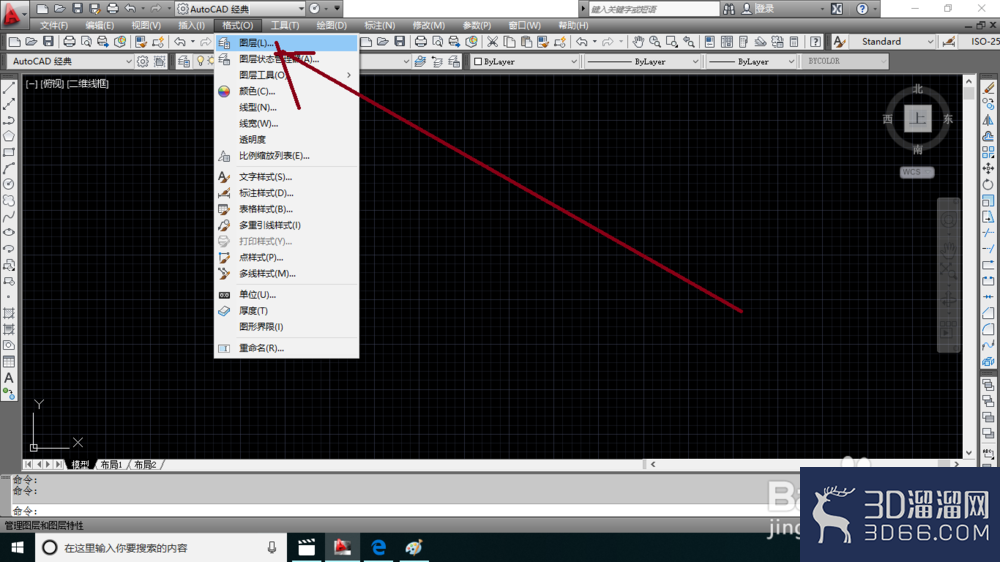This screenshot has height=562, width=1000.
Task: Select 线型(N)... menu entry
Action: [286, 107]
